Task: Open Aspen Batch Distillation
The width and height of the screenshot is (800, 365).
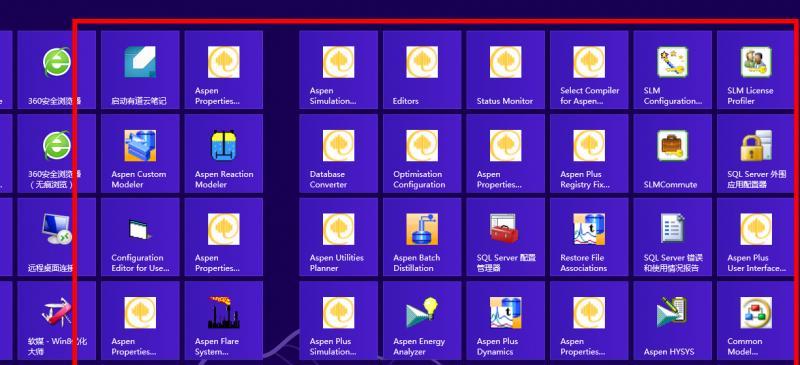Action: point(422,237)
